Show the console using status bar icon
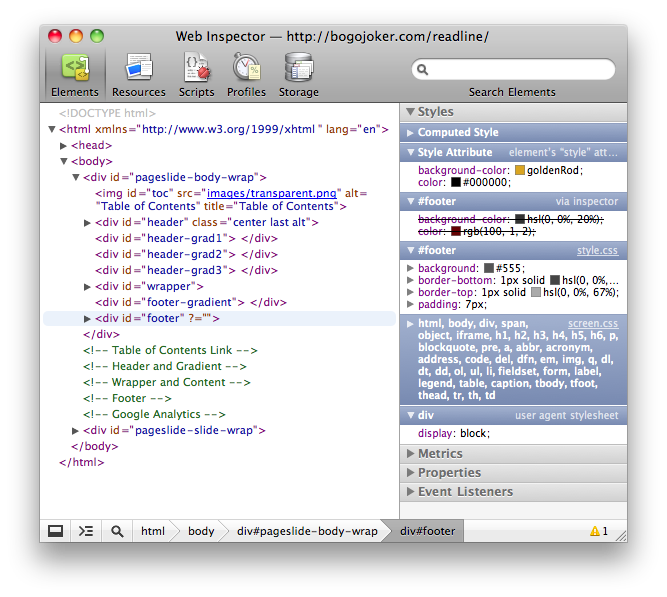The height and width of the screenshot is (597, 667). coord(87,531)
